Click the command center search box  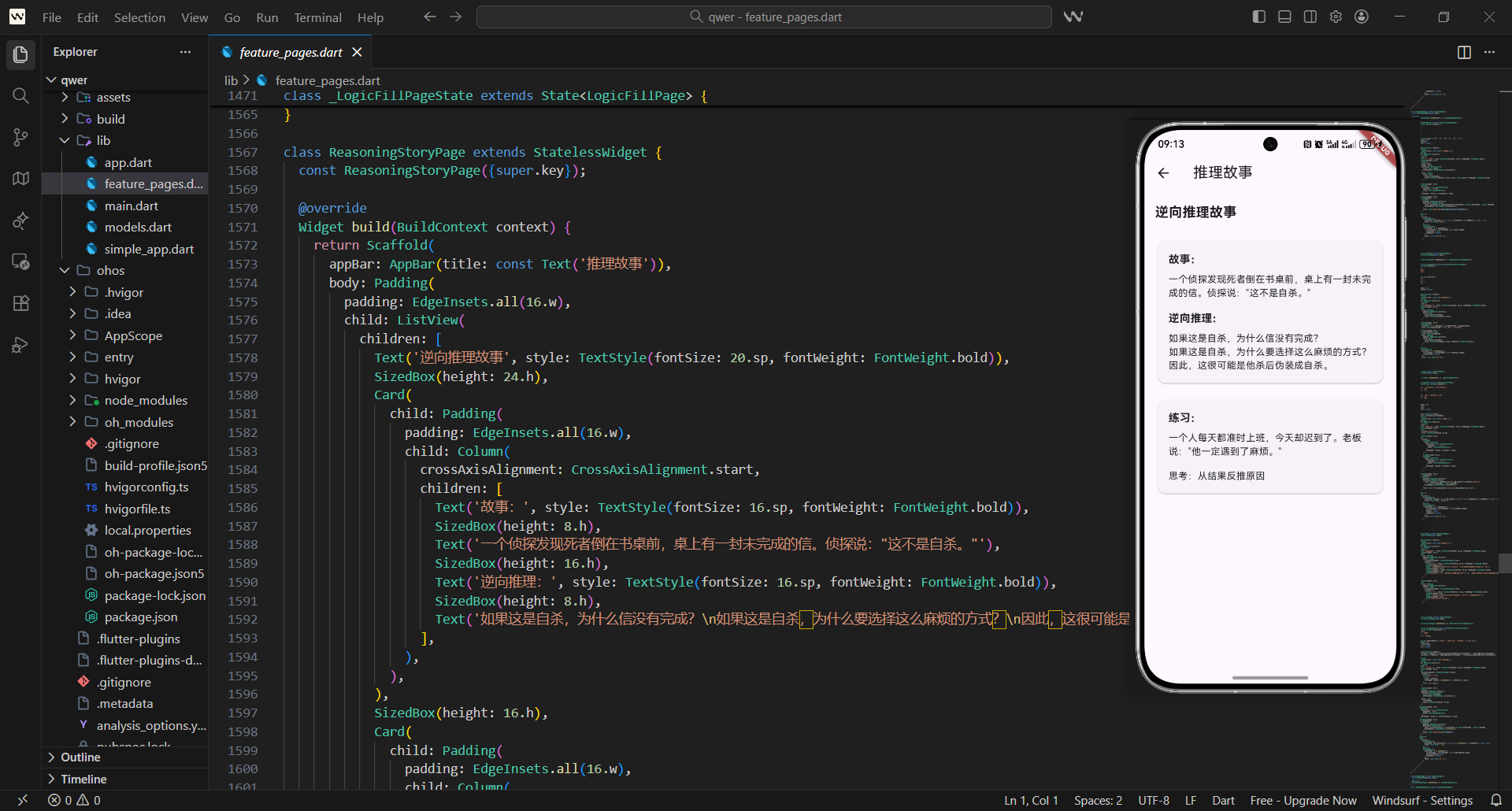pyautogui.click(x=764, y=17)
